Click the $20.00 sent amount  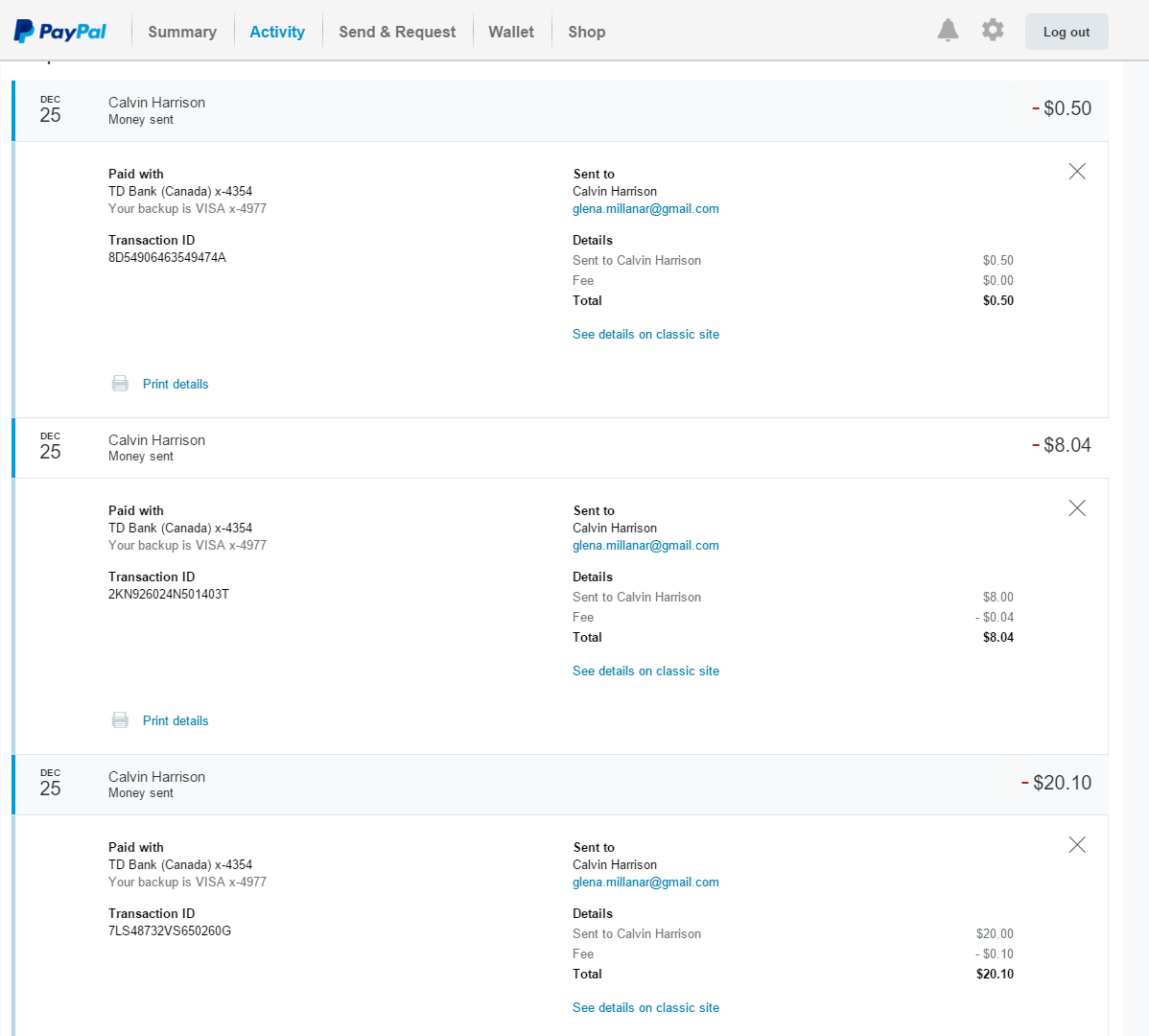point(996,934)
